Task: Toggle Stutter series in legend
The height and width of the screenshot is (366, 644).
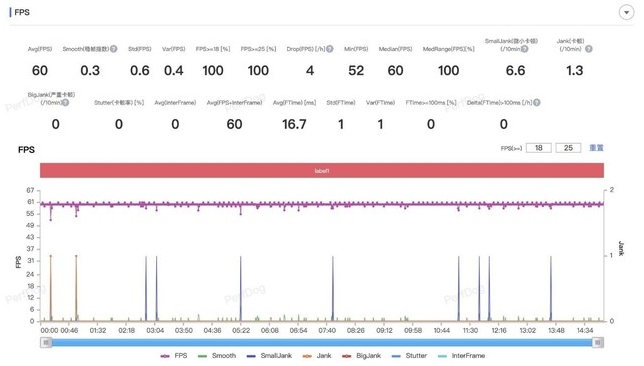Action: 409,356
